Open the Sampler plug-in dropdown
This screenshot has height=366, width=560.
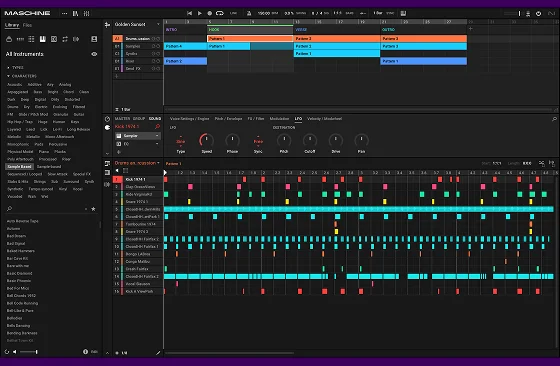[x=157, y=136]
